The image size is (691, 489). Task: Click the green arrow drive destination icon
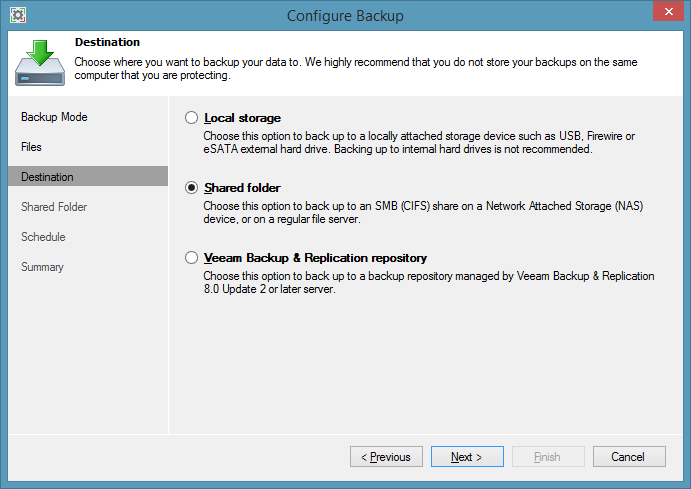[x=40, y=62]
